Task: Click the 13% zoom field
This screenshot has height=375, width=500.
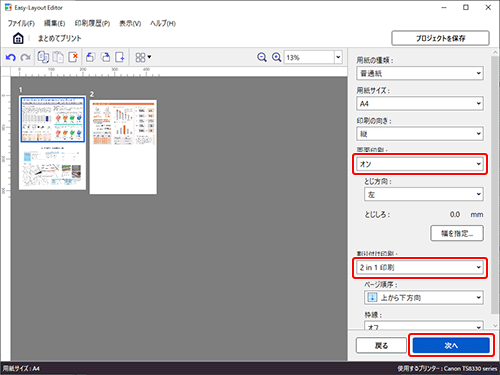Action: coord(309,57)
